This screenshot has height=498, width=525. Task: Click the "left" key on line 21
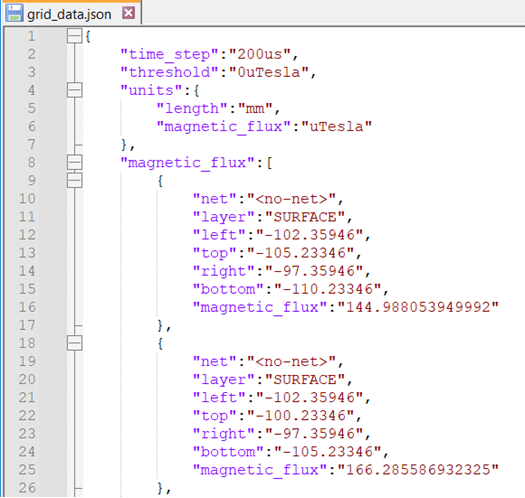pos(219,398)
